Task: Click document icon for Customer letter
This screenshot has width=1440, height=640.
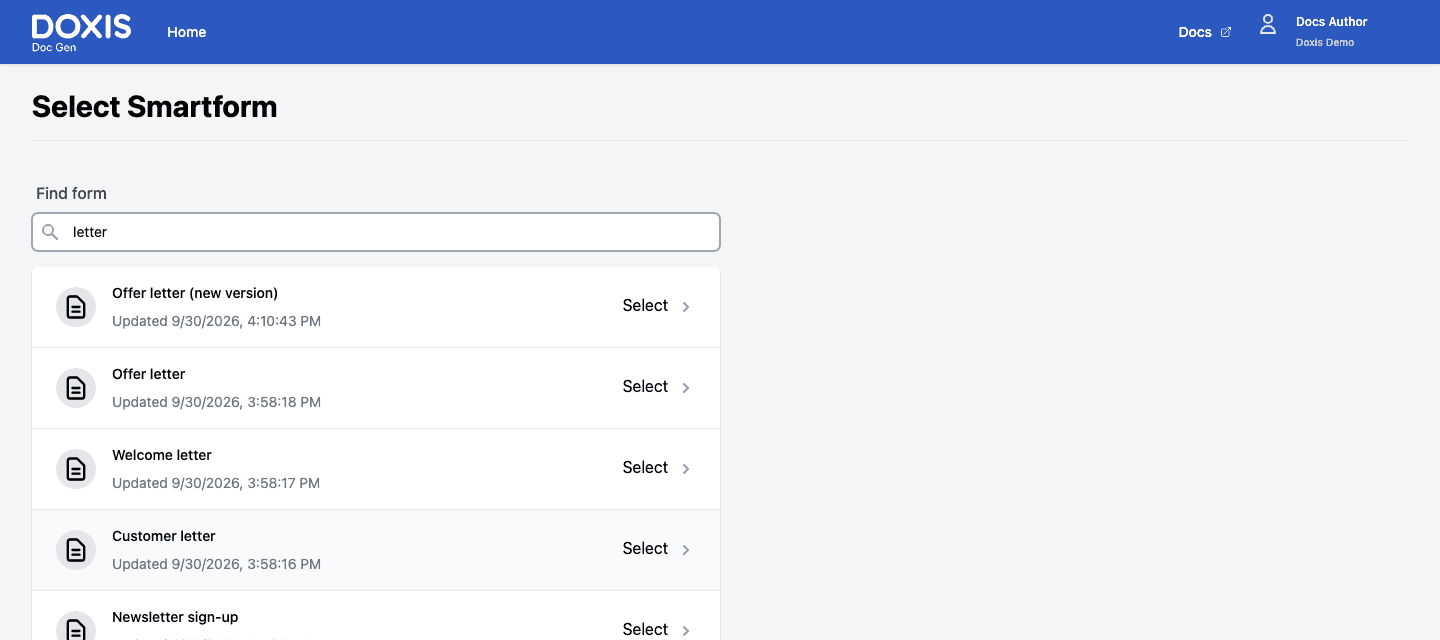Action: (76, 550)
